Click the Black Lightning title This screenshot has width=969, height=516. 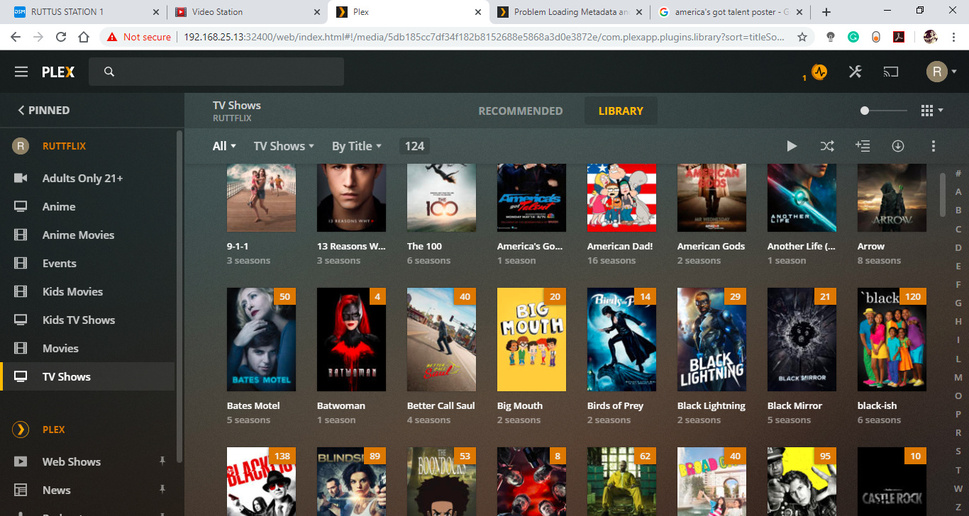711,405
